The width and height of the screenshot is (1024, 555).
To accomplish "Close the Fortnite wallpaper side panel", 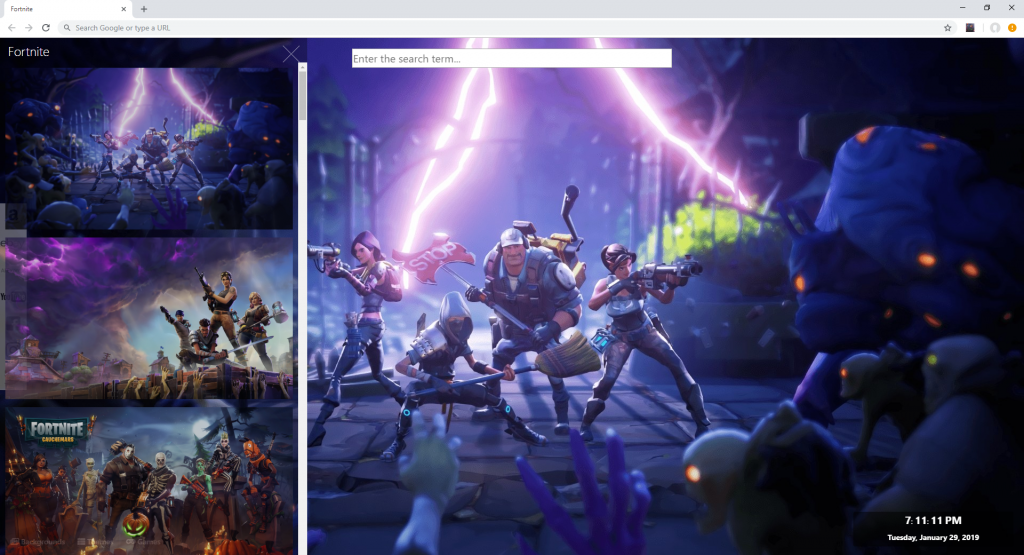I will 291,54.
